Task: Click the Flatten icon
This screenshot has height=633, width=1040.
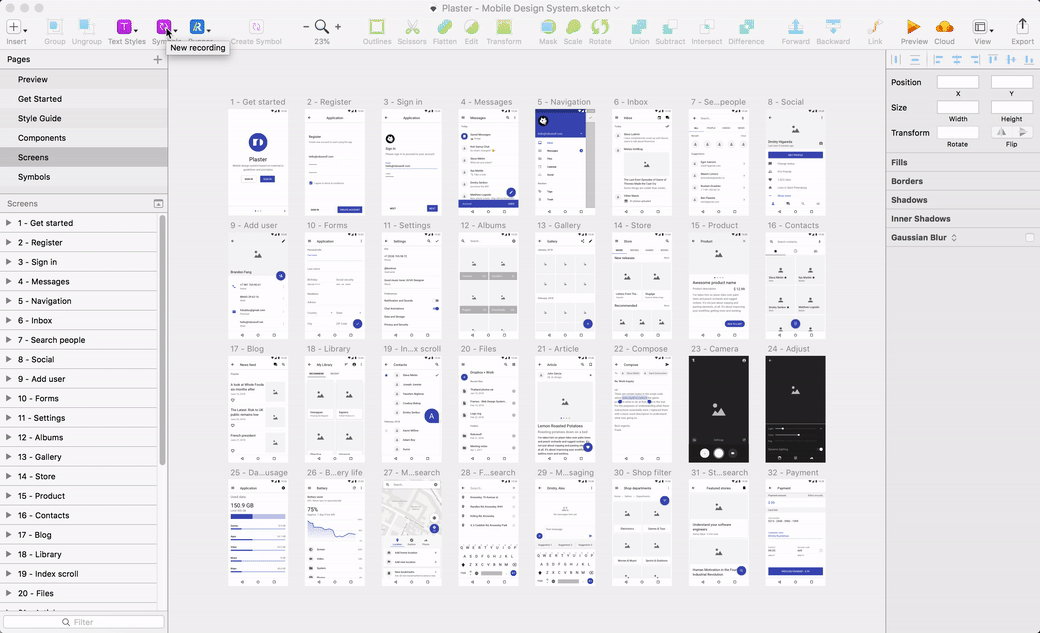Action: (x=444, y=27)
